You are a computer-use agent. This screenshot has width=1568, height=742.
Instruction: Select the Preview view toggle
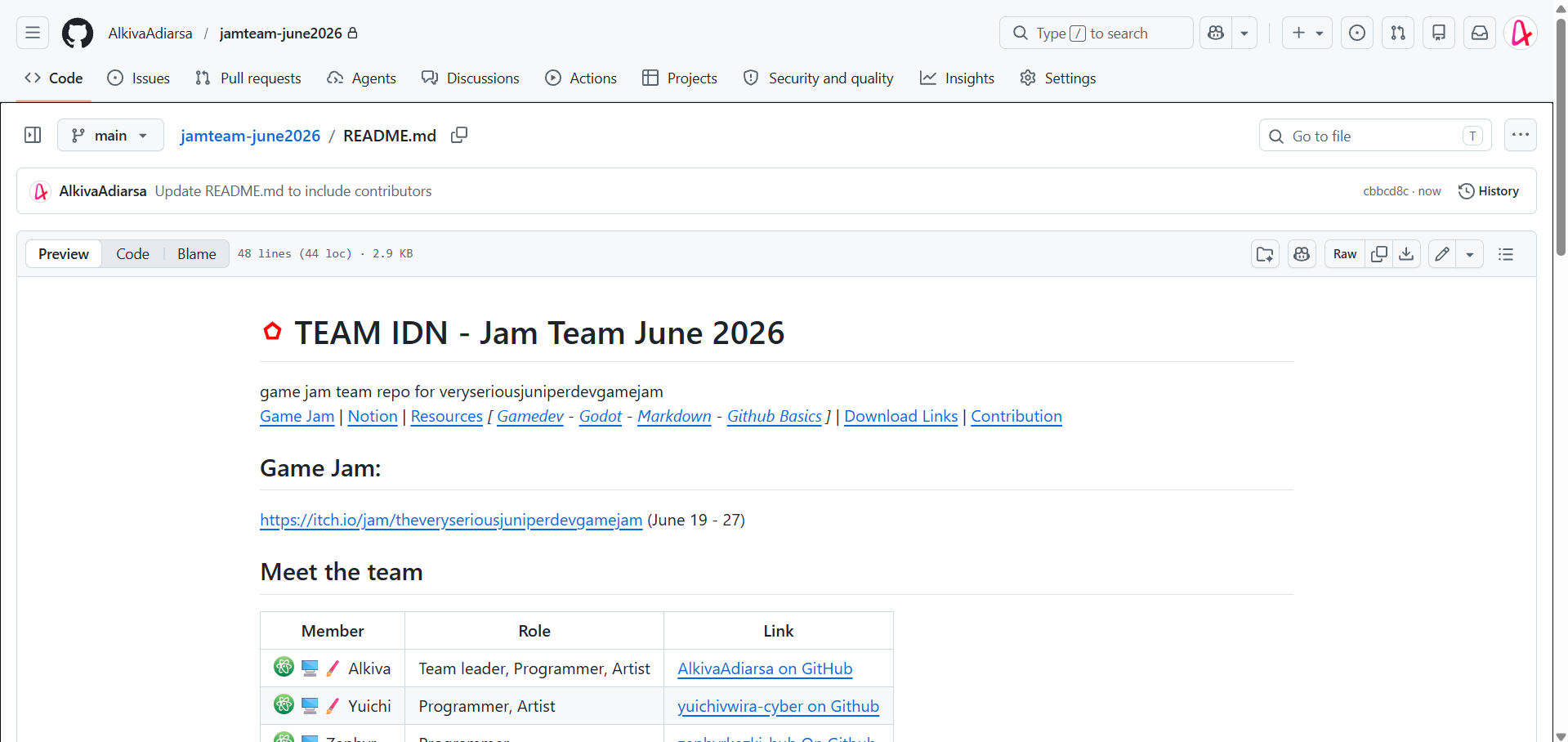64,254
